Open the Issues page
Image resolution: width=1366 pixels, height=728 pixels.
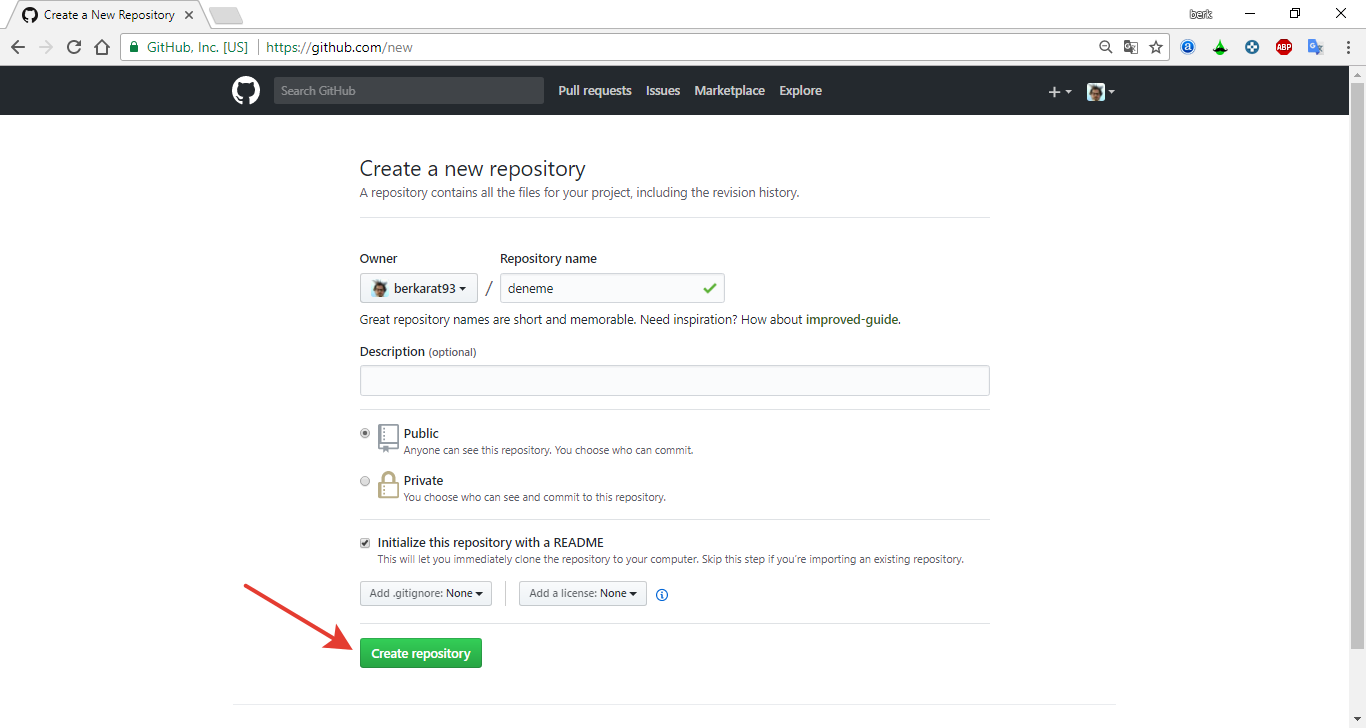tap(663, 91)
